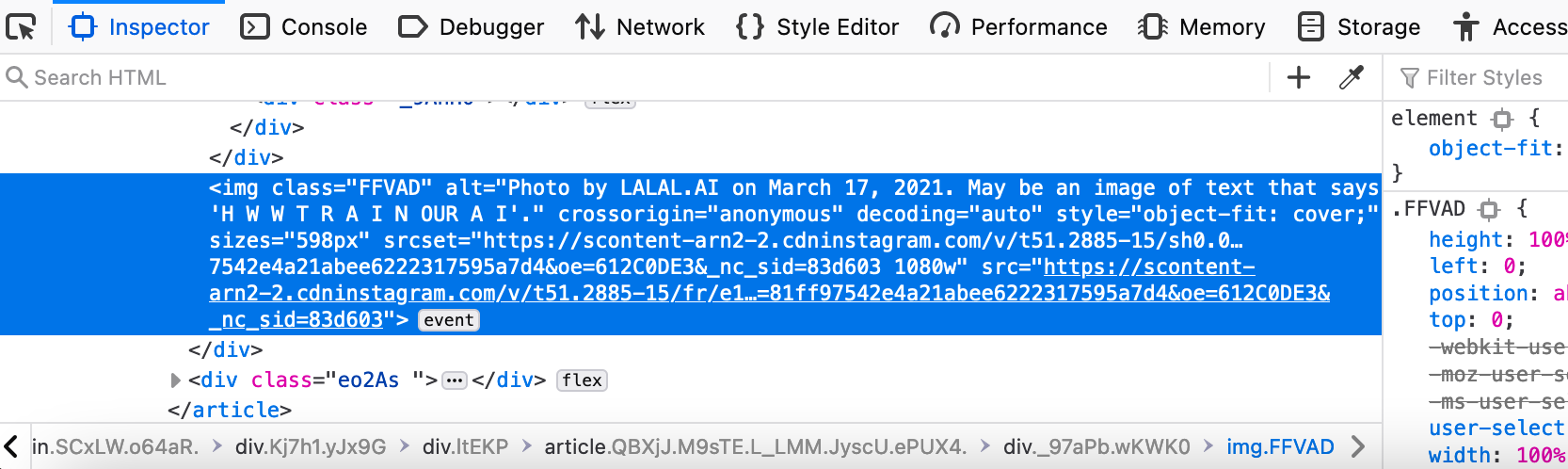
Task: Click the event badge on img element
Action: pos(449,320)
